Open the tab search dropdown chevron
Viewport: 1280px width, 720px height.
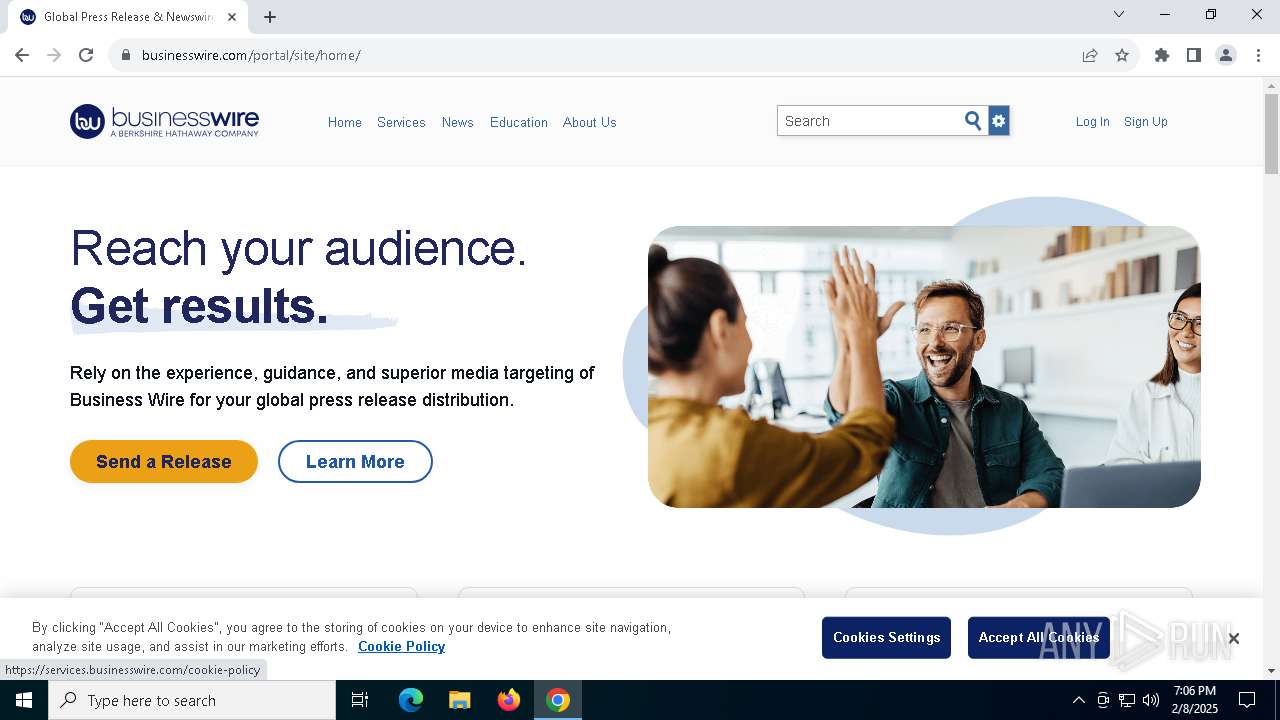pyautogui.click(x=1119, y=14)
